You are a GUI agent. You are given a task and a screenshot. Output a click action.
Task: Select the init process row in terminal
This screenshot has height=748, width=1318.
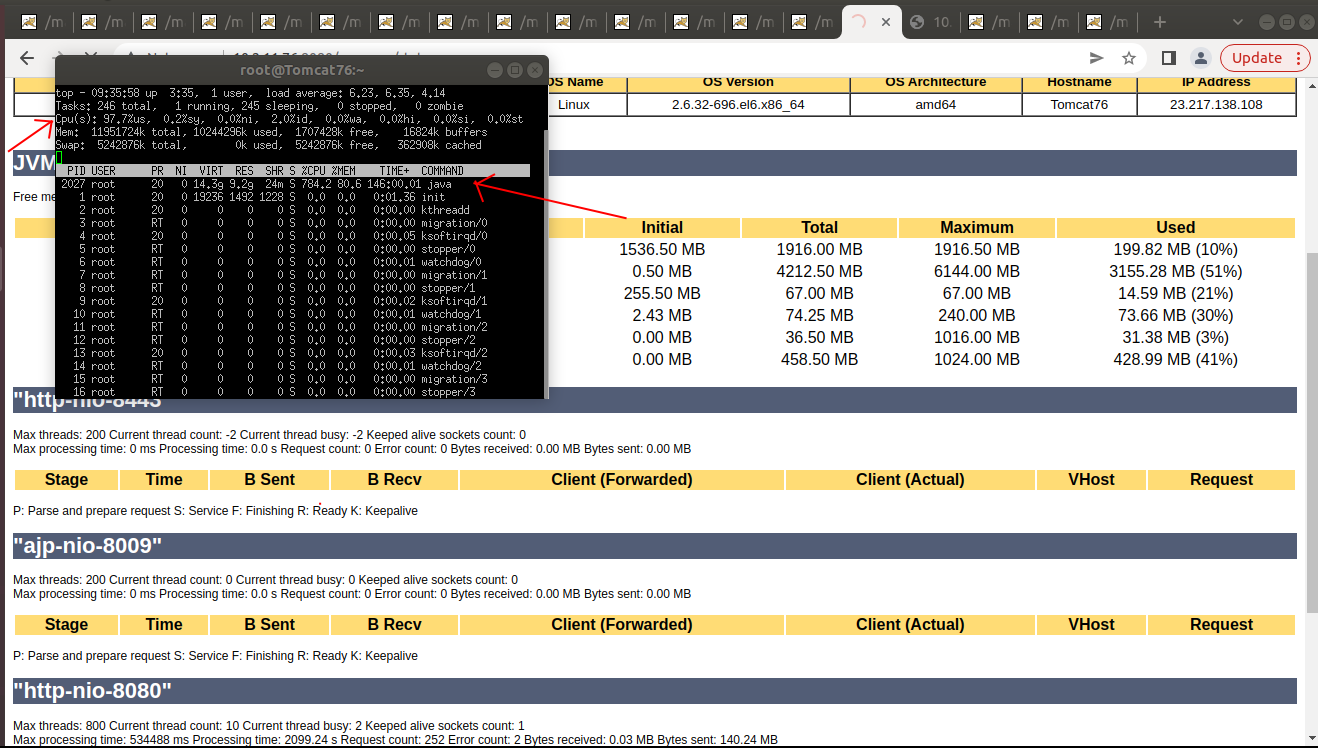point(292,197)
